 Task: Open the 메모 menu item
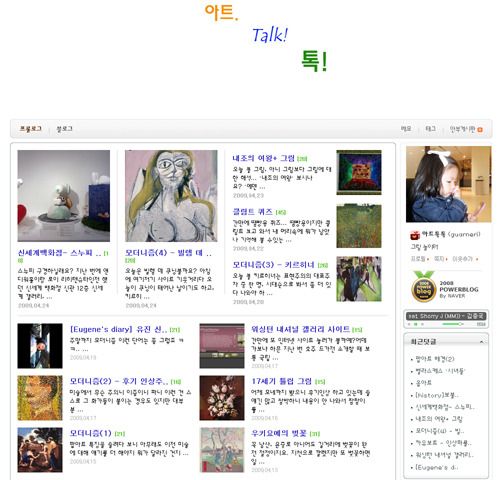[406, 129]
